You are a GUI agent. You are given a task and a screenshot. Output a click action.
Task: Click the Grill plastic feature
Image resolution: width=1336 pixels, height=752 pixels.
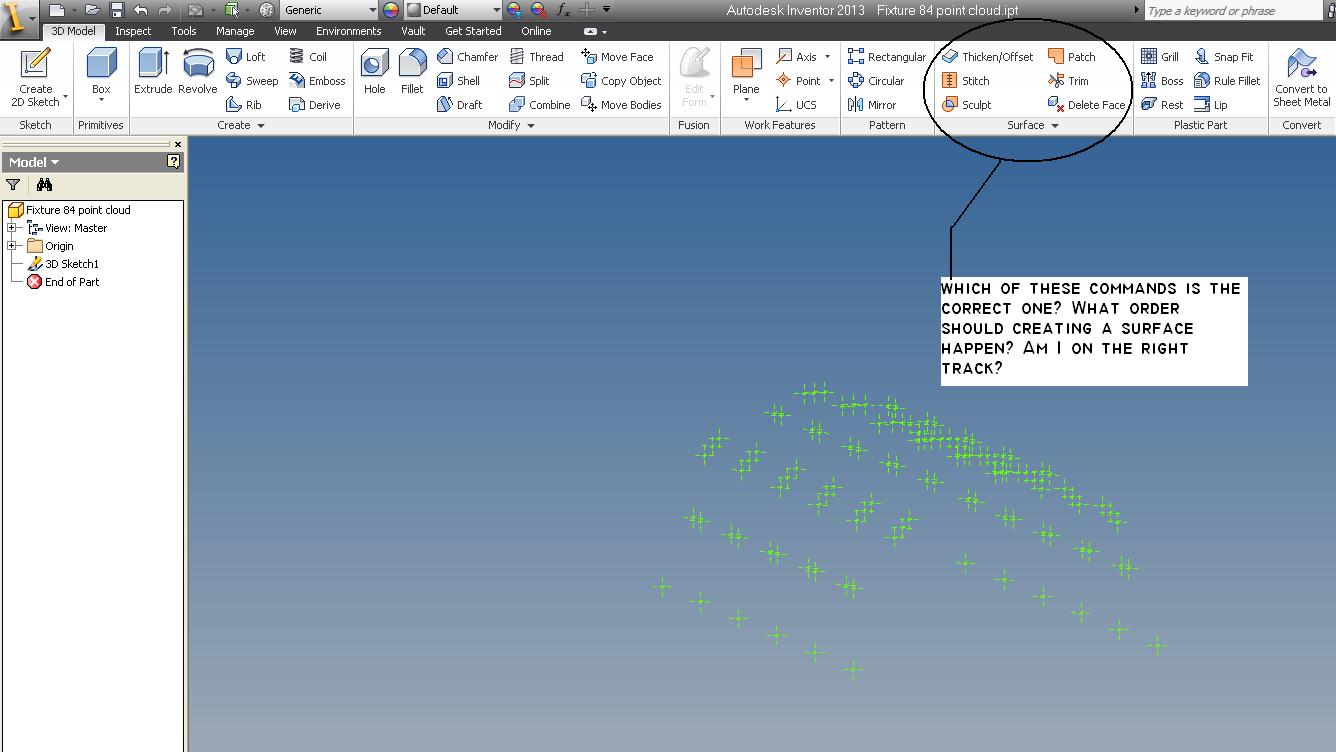pos(1160,57)
